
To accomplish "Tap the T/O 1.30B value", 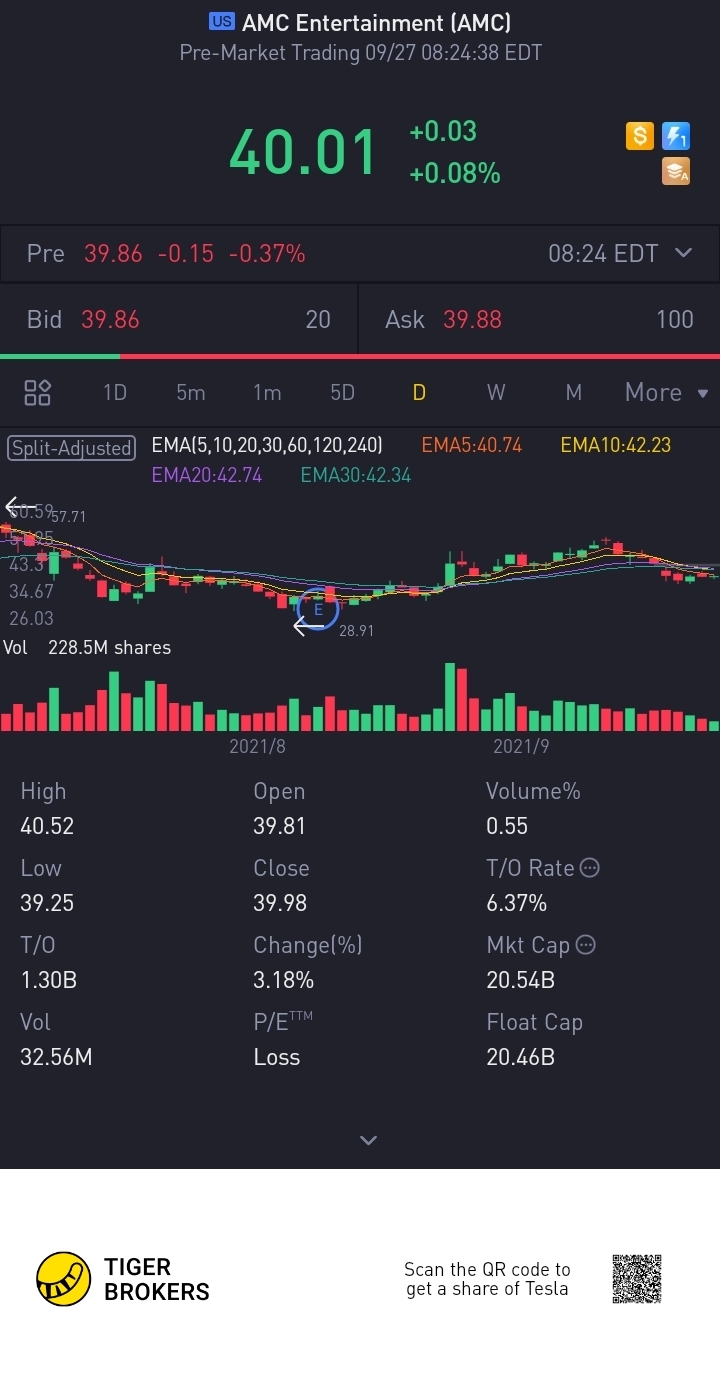I will [x=49, y=980].
